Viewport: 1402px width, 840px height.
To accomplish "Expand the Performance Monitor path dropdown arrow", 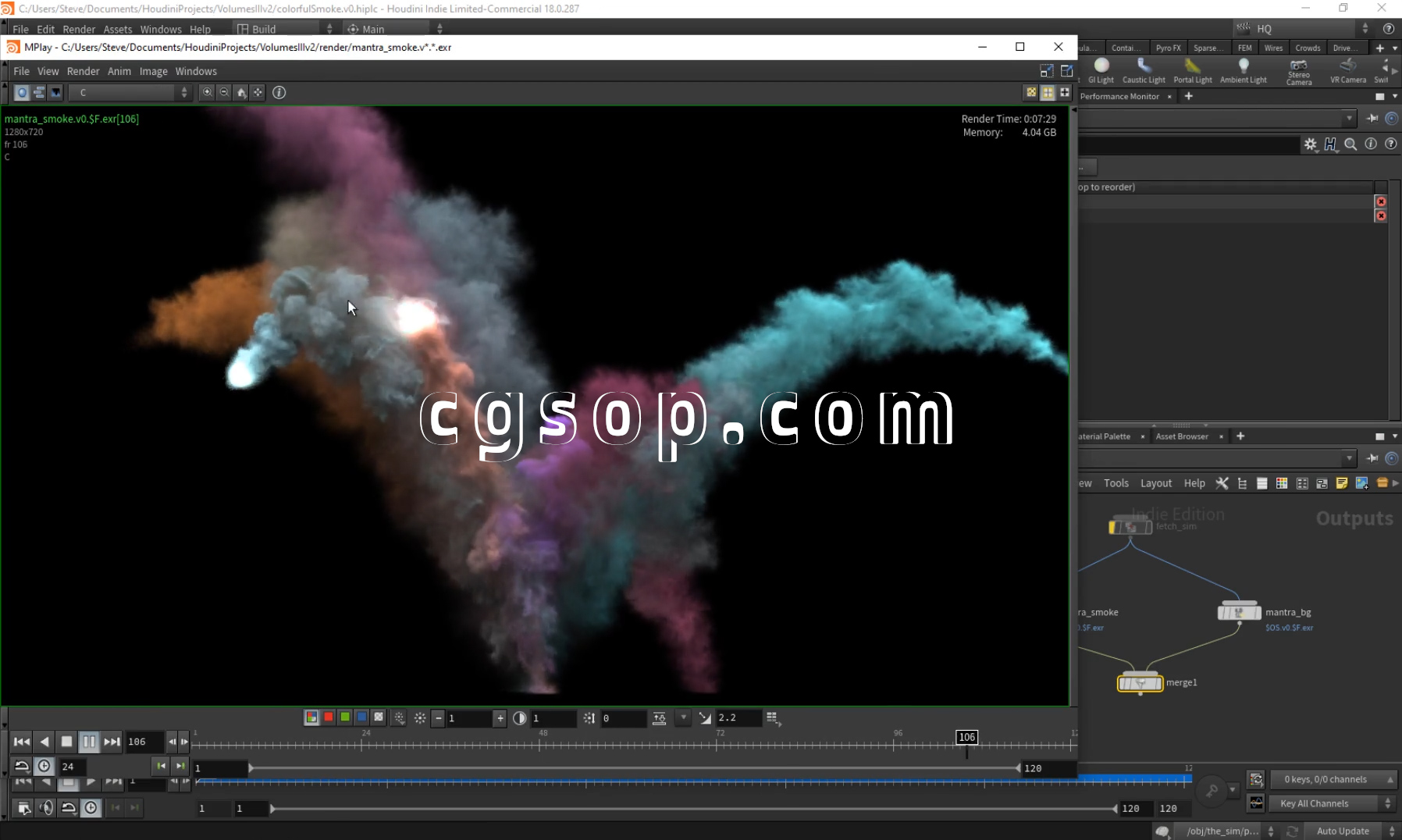I will (x=1349, y=119).
